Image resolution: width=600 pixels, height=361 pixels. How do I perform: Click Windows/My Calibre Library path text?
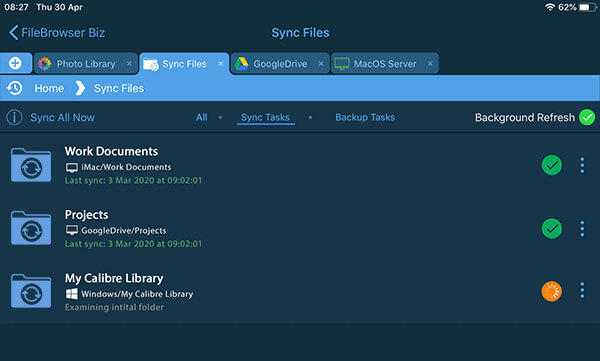tap(137, 294)
